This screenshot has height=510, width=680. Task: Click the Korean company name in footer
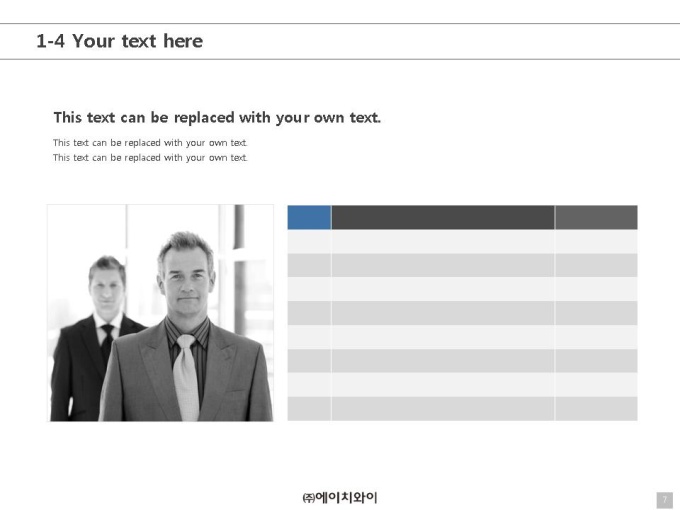340,497
